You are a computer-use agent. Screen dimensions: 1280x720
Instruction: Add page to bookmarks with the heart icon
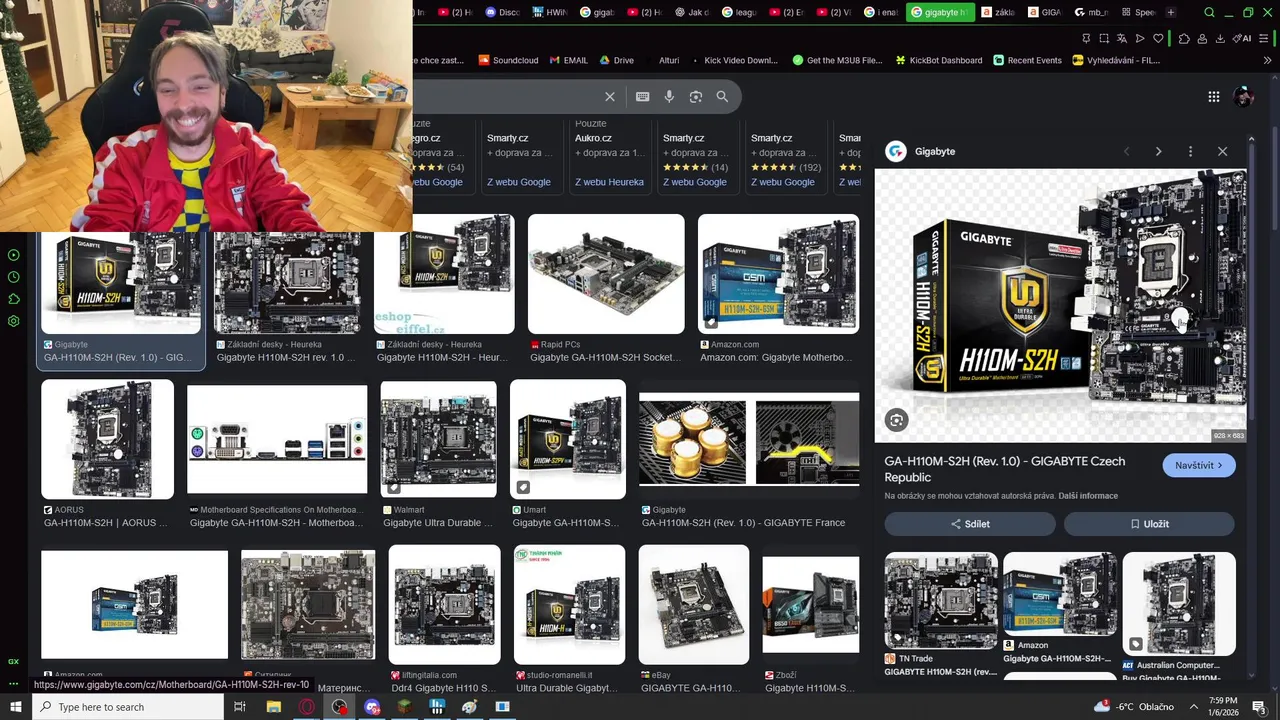click(x=1159, y=38)
